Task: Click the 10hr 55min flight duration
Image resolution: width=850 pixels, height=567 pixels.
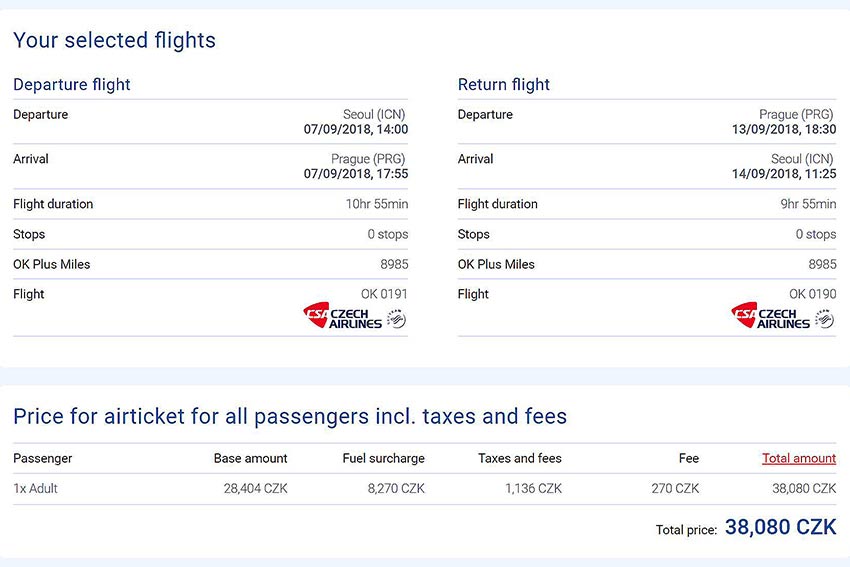Action: [377, 204]
